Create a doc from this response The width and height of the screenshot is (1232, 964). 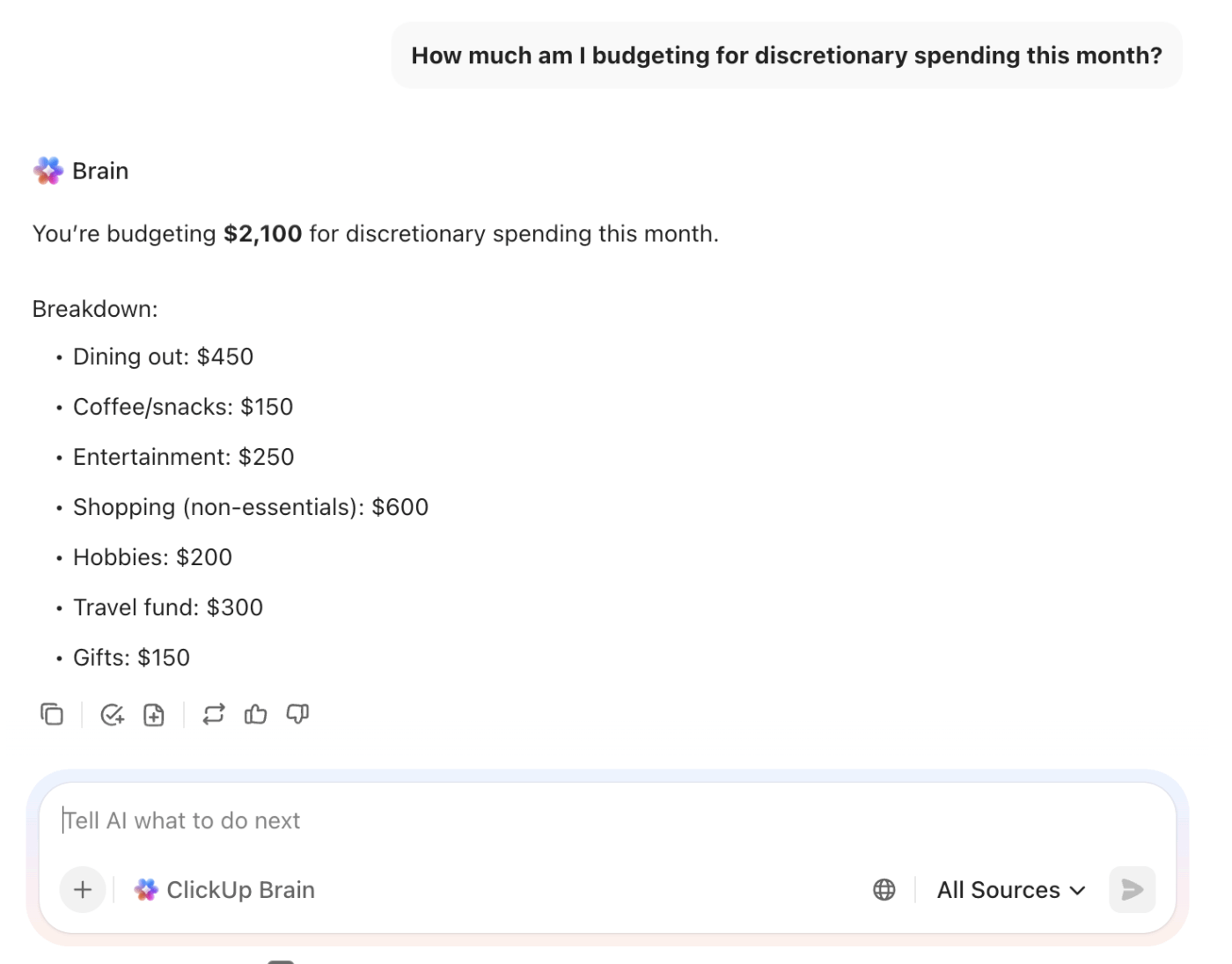154,715
